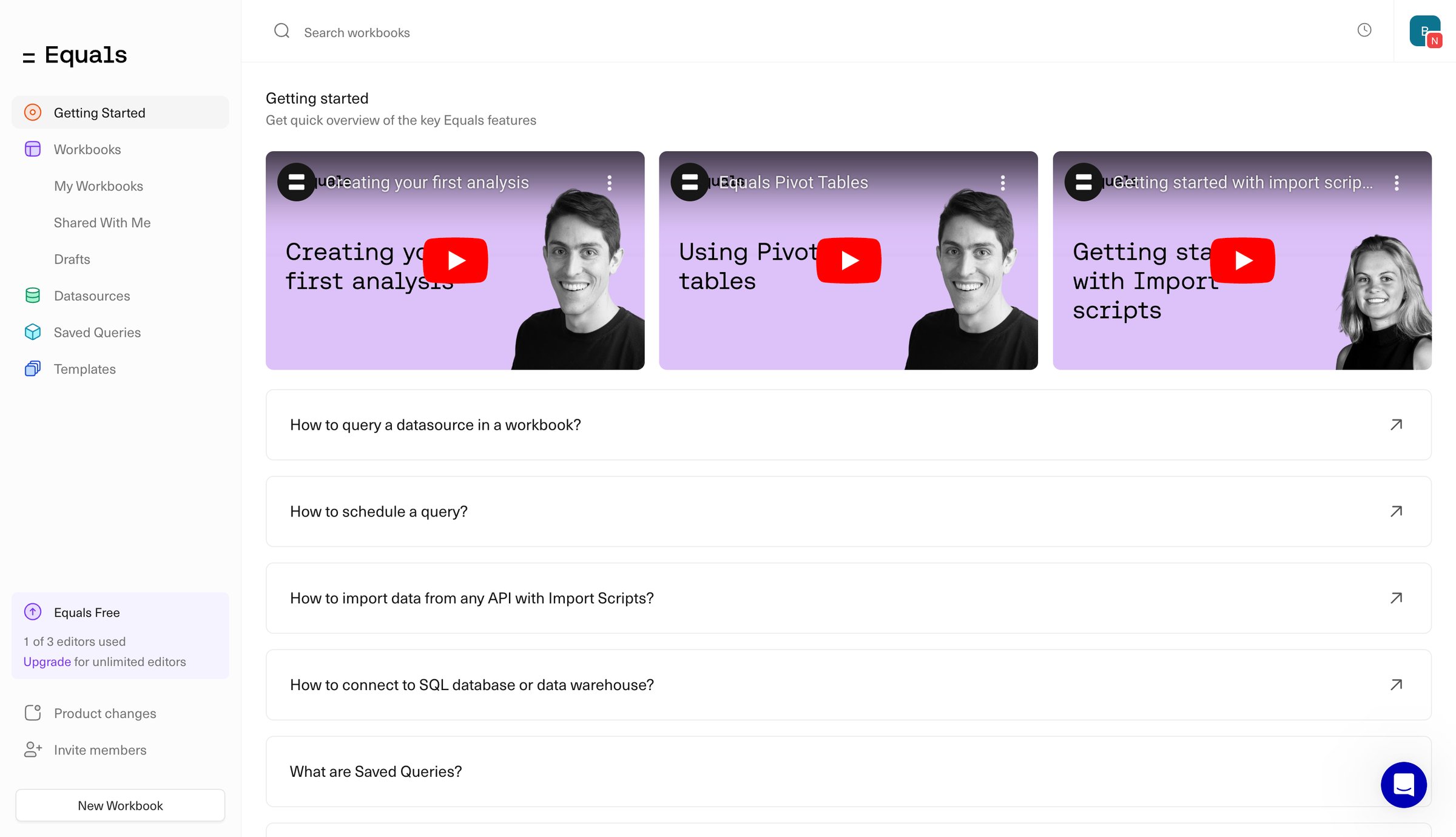Open Saved Queries page
This screenshot has width=1456, height=837.
pyautogui.click(x=97, y=332)
